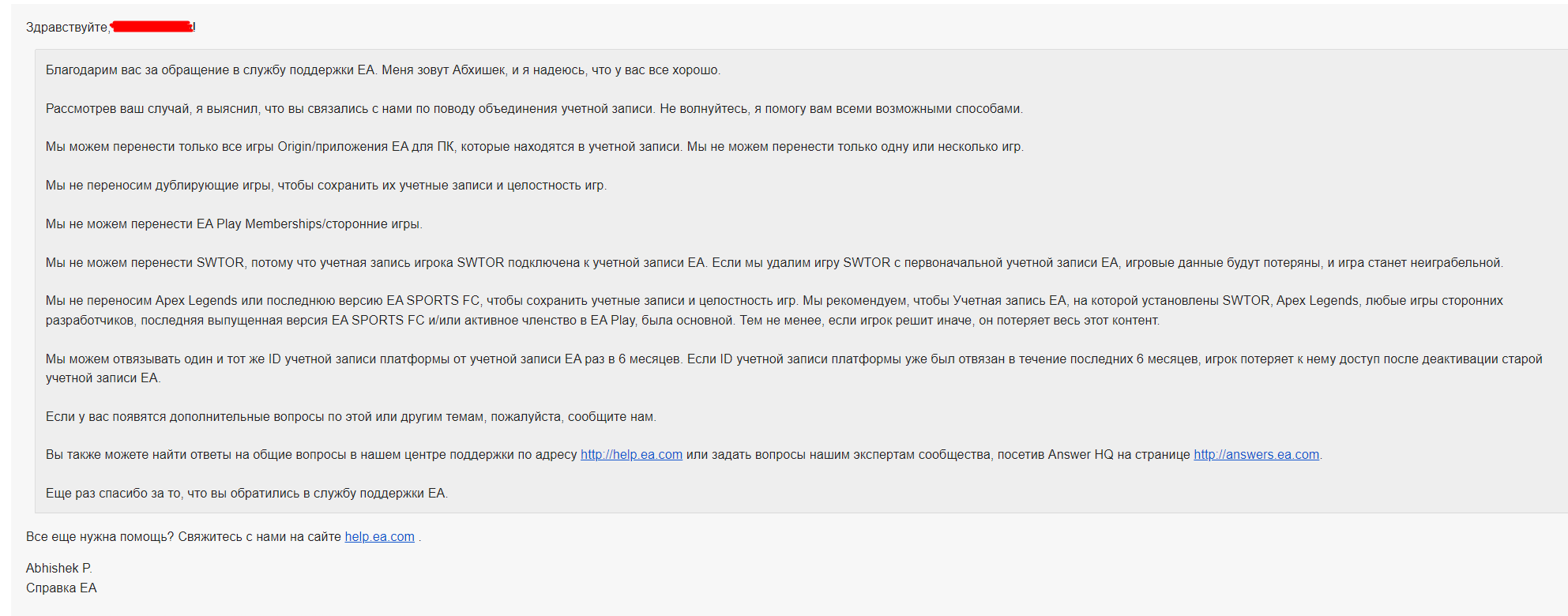Click the line "учетной записи EA." ending that paragraph
The width and height of the screenshot is (1568, 616).
[103, 378]
